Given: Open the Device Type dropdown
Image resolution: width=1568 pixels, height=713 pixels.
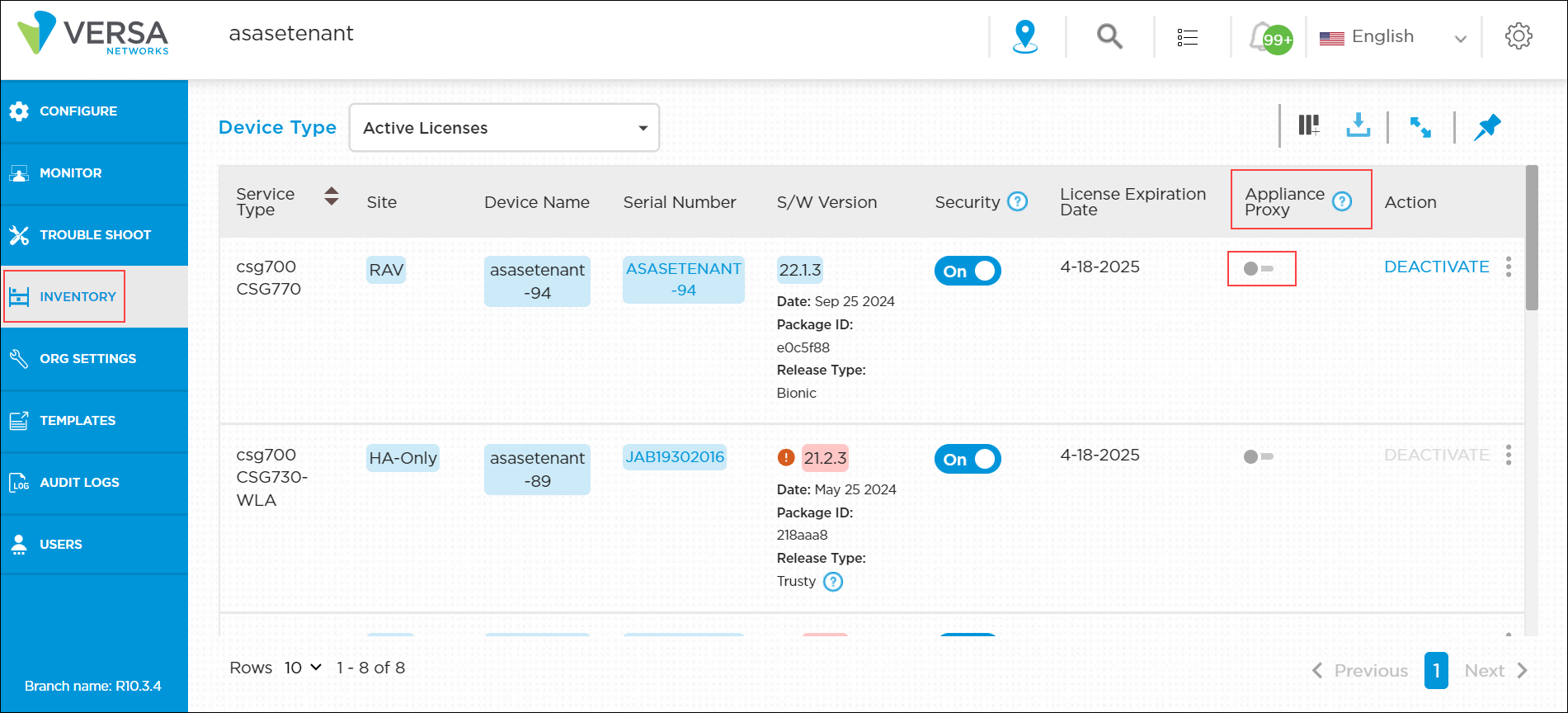Looking at the screenshot, I should [504, 128].
